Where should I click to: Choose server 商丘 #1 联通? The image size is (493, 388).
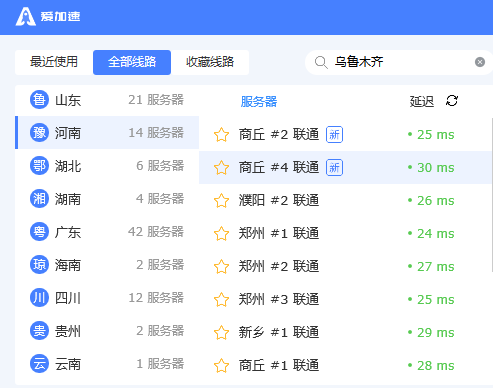[279, 366]
